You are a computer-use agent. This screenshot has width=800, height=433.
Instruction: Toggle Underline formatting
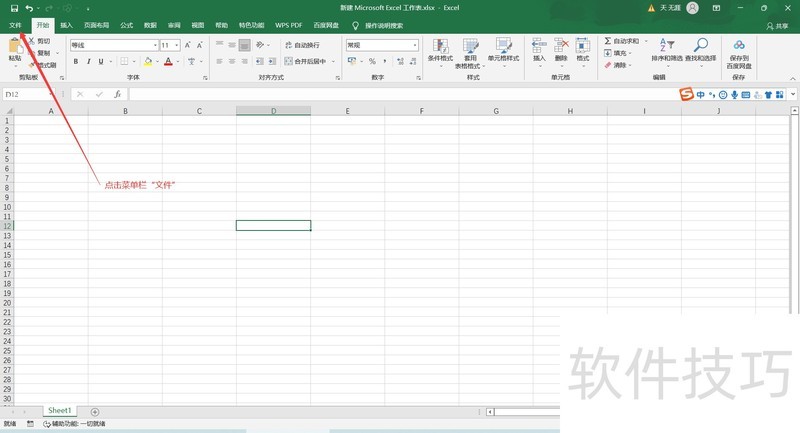[x=101, y=61]
